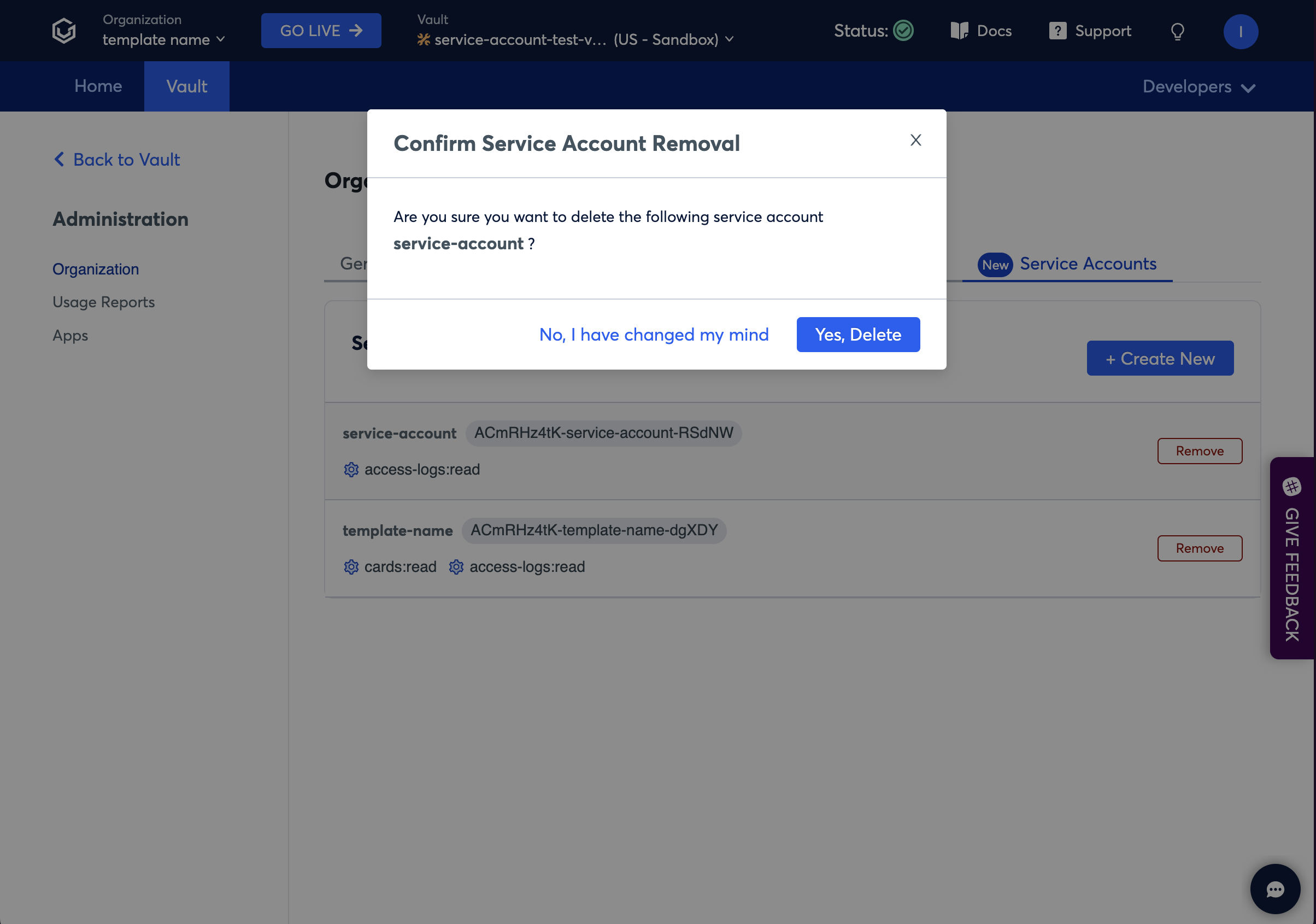The image size is (1316, 924).
Task: Click No, I have changed my mind
Action: [654, 335]
